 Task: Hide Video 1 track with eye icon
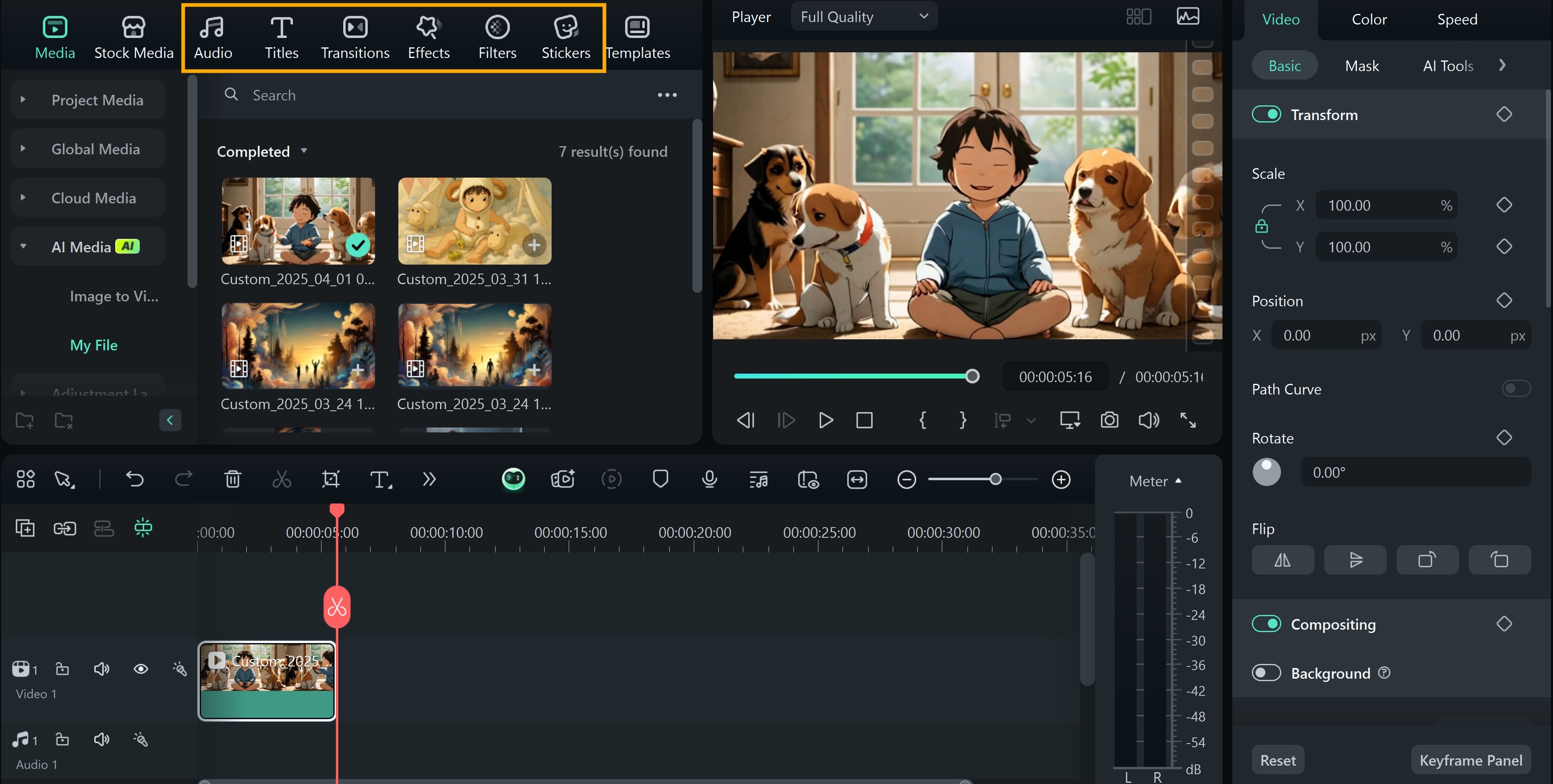141,668
